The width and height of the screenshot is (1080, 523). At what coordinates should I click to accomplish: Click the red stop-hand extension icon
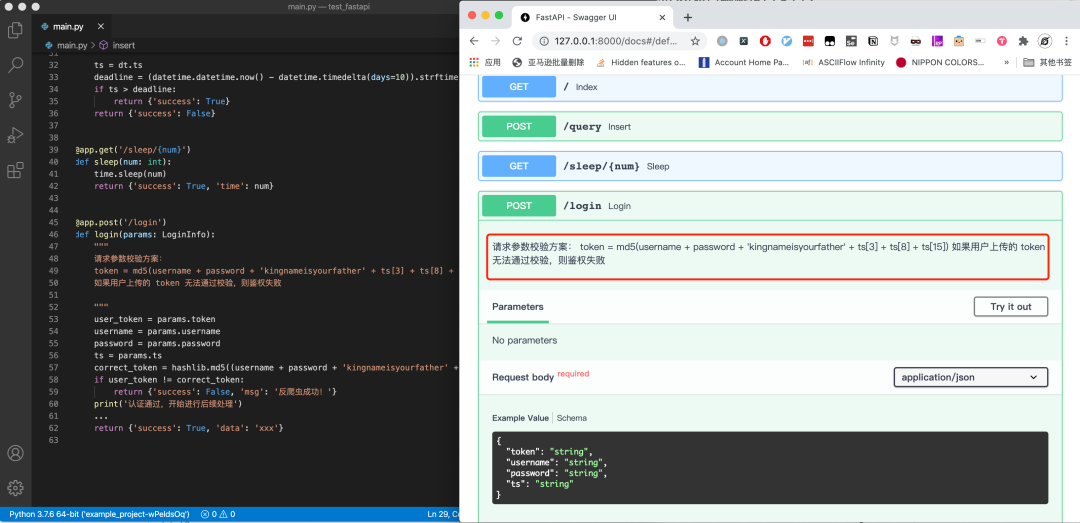pyautogui.click(x=765, y=41)
